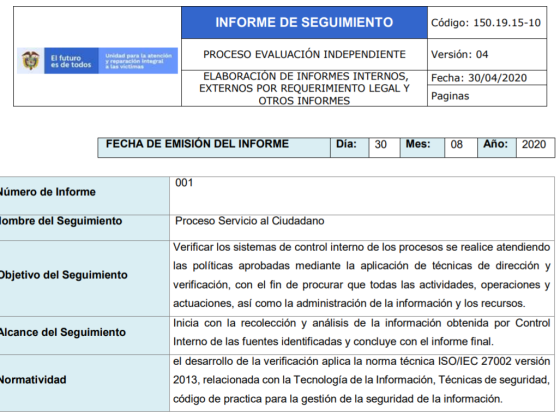Click 'Inicia con la recolección y análisis' line
Viewport: 560px width, 420px height.
pyautogui.click(x=361, y=323)
